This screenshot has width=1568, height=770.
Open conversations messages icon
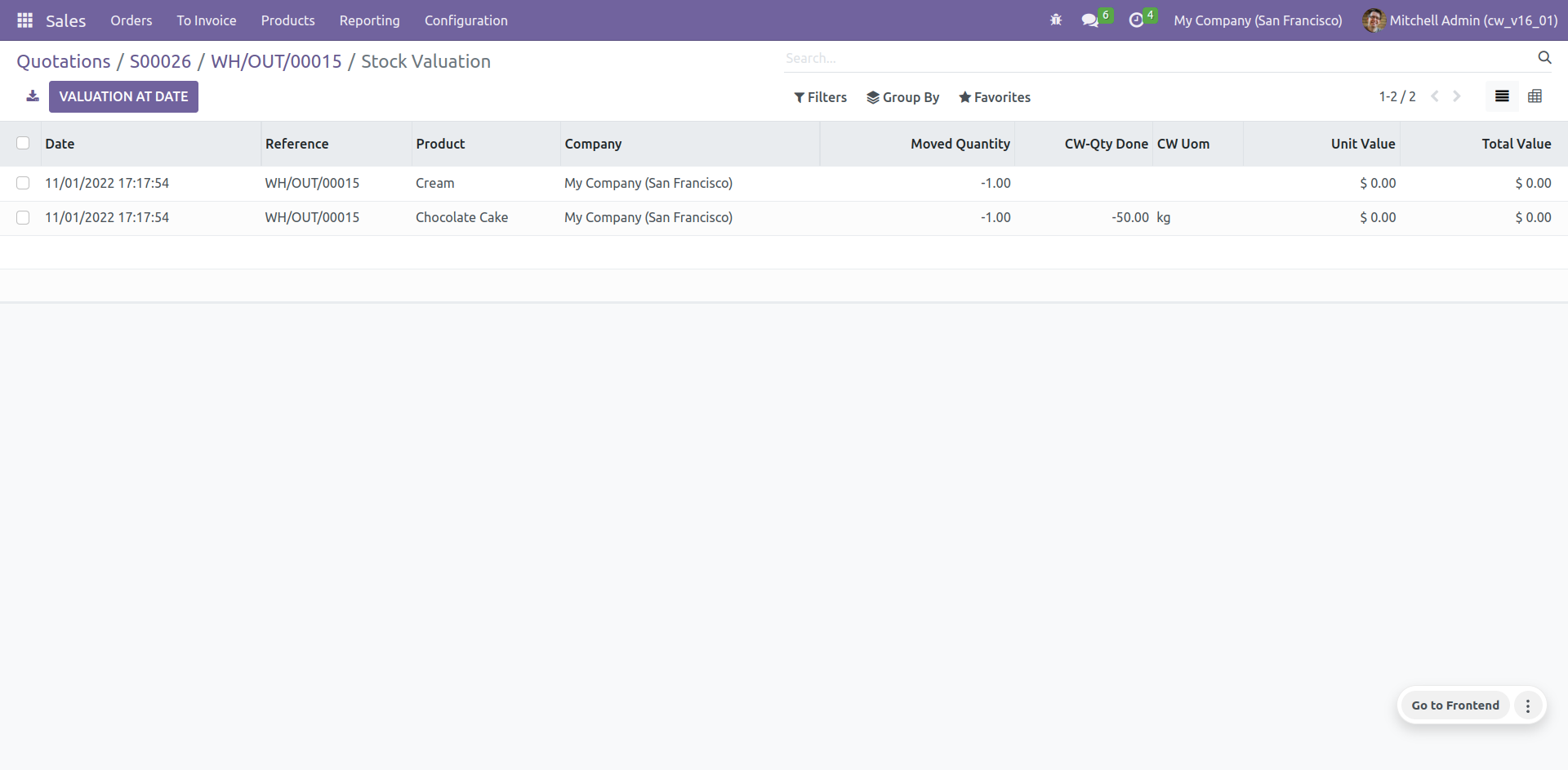1090,20
